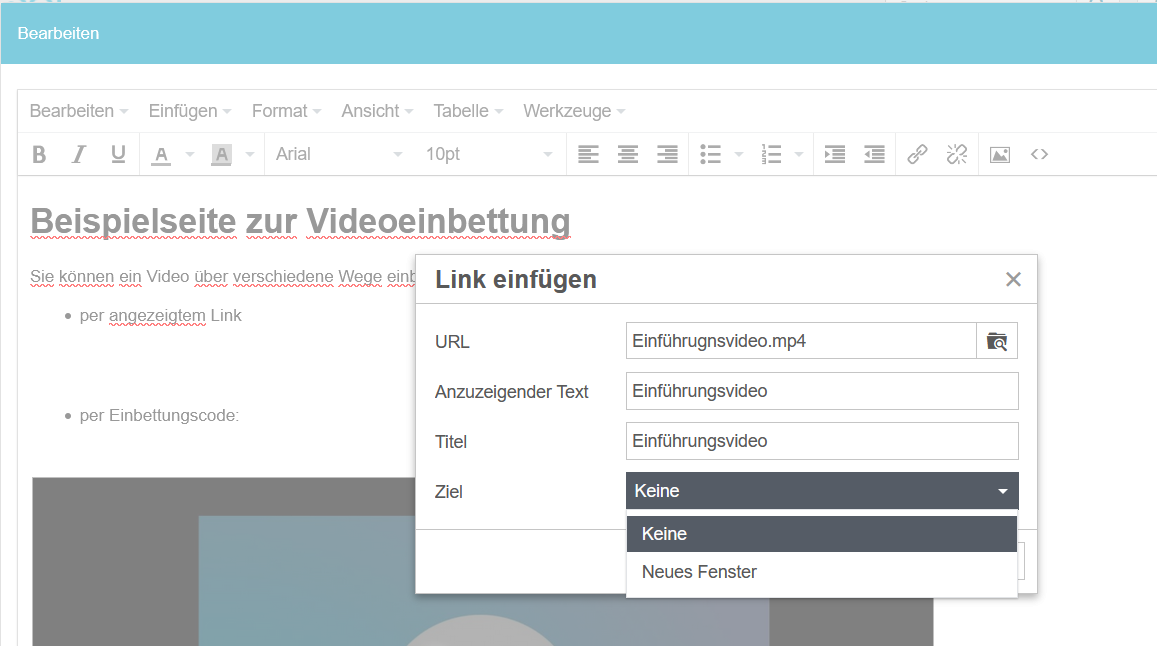Select right text alignment
The image size is (1157, 646).
[667, 154]
